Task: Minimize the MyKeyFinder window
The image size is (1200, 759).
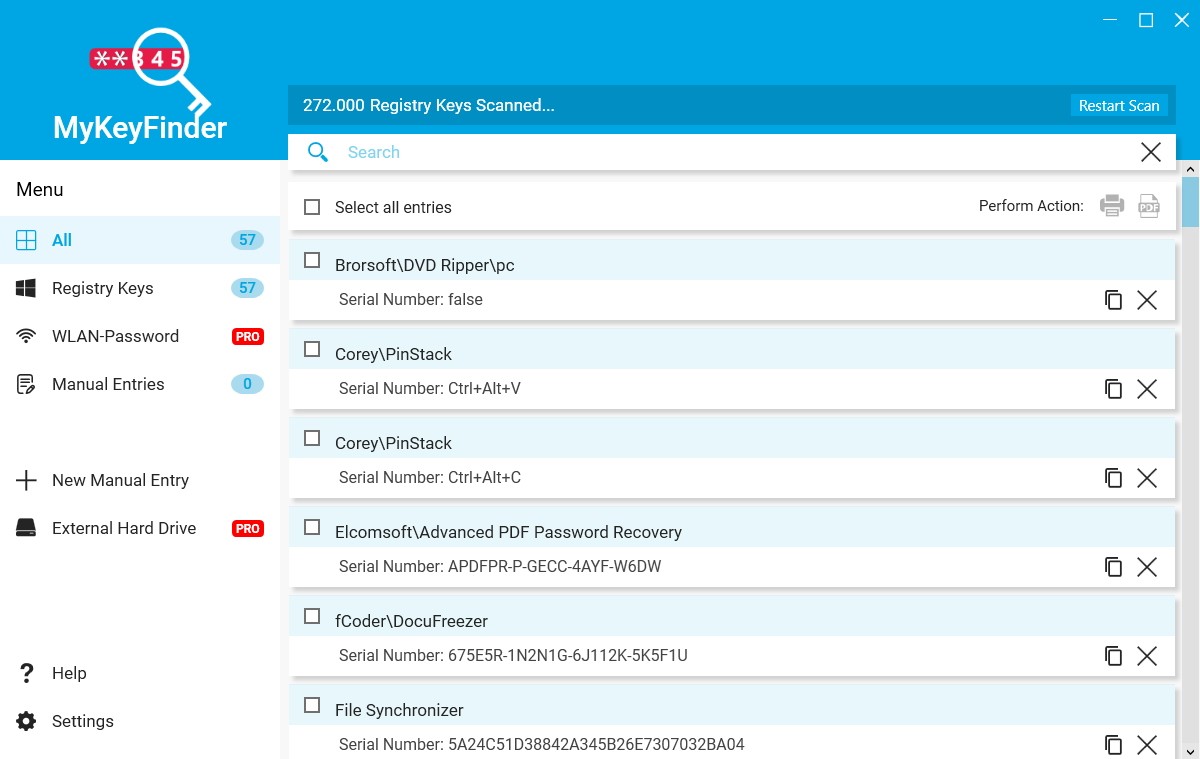Action: (x=1111, y=20)
